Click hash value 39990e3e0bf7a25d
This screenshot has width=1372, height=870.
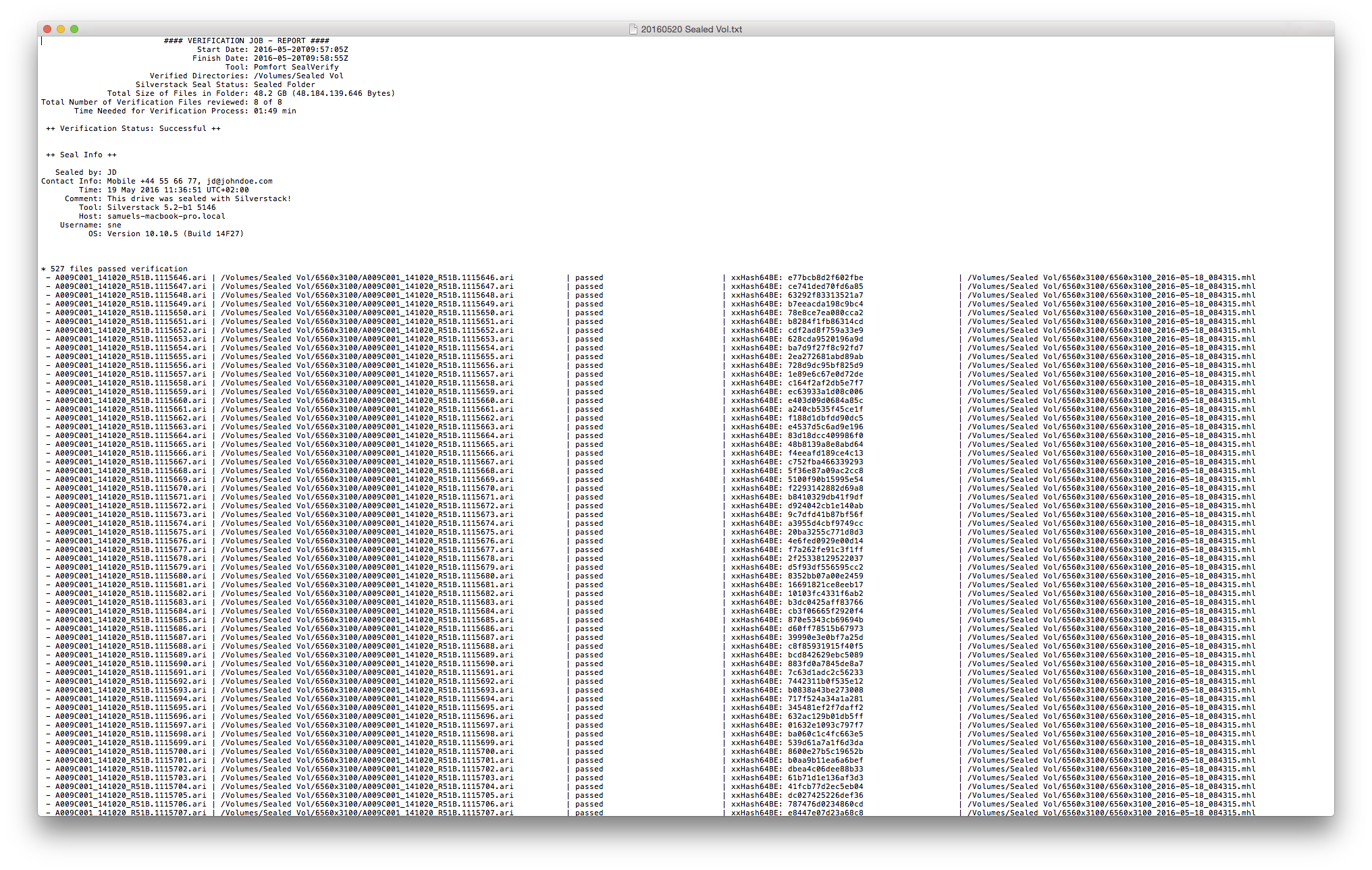click(825, 637)
